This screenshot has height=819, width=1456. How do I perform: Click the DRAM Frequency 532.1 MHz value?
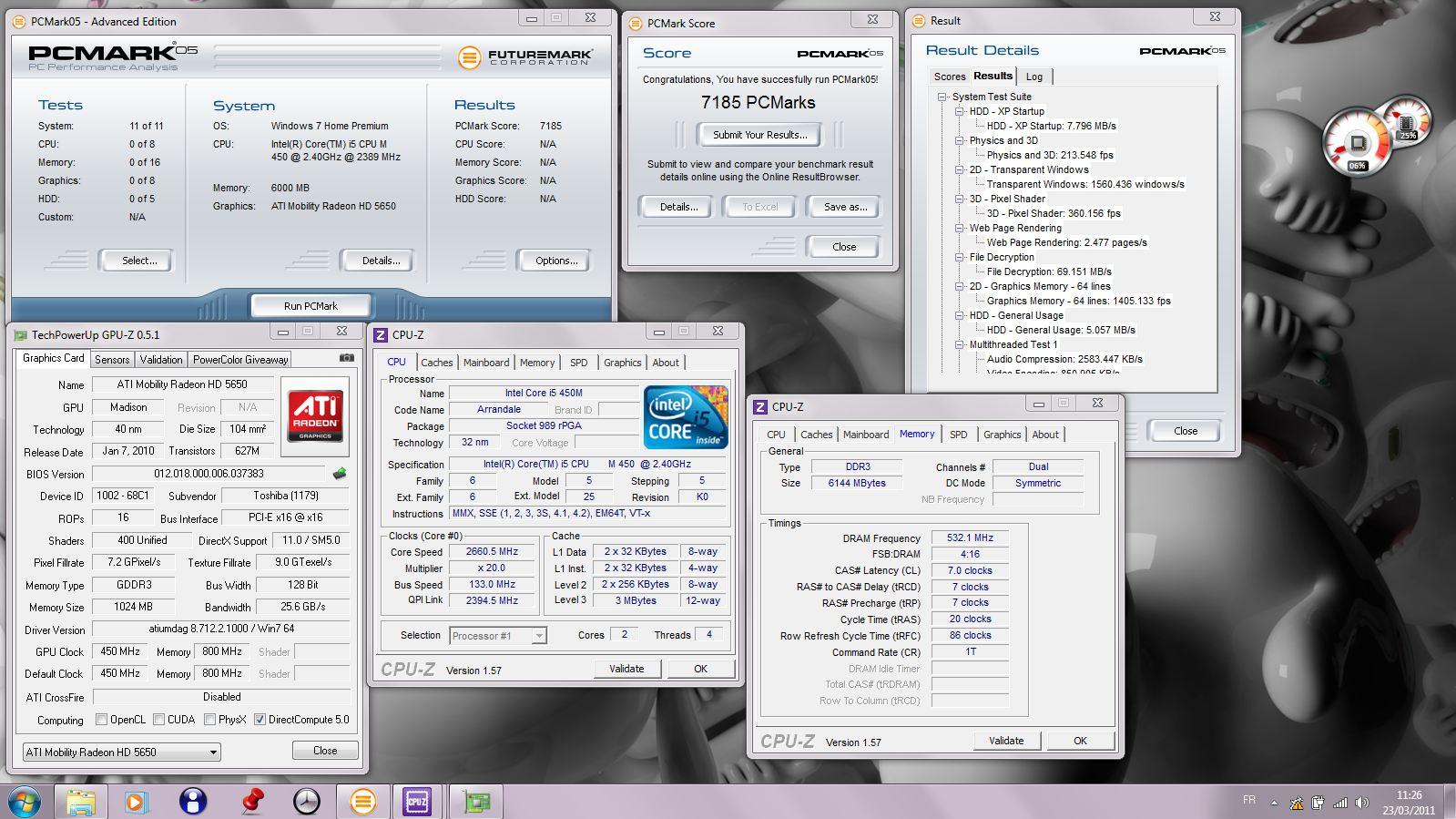click(970, 538)
